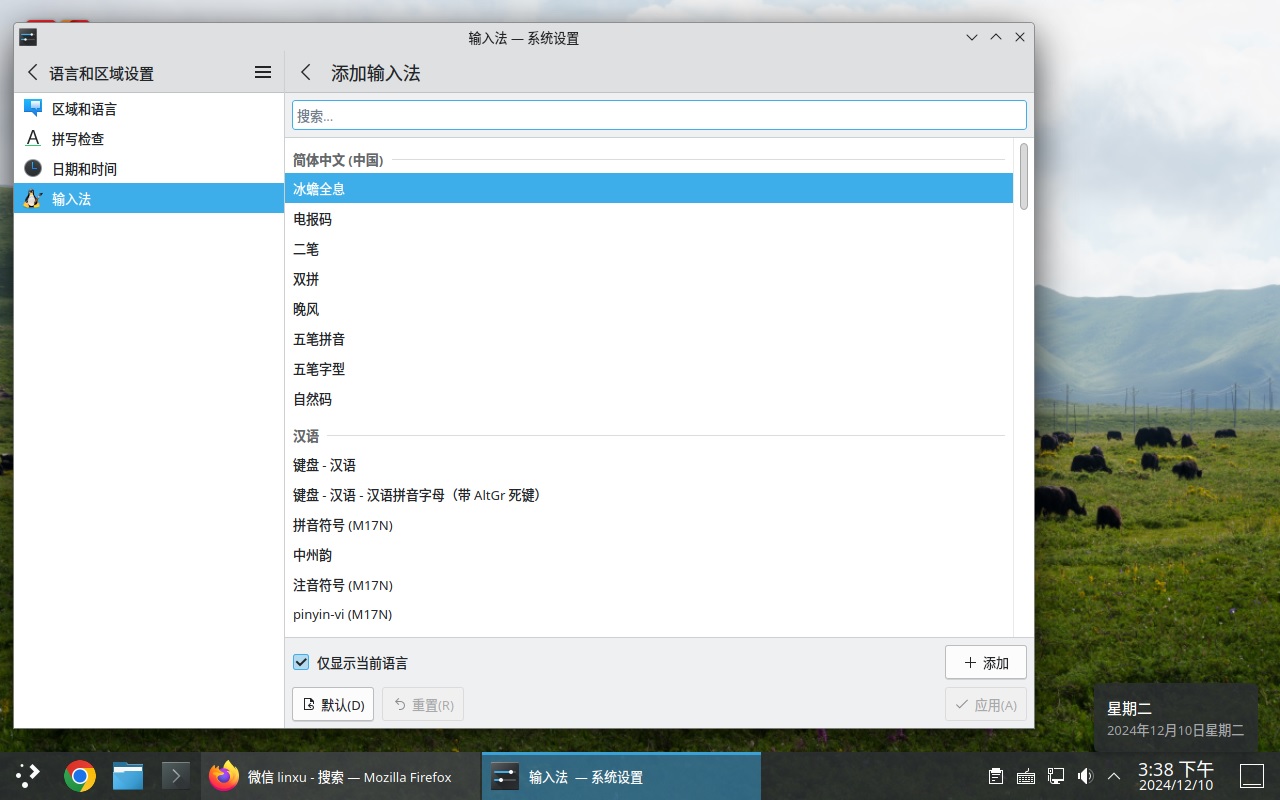The height and width of the screenshot is (800, 1280).
Task: Click the input method list scrollbar
Action: pos(1024,176)
